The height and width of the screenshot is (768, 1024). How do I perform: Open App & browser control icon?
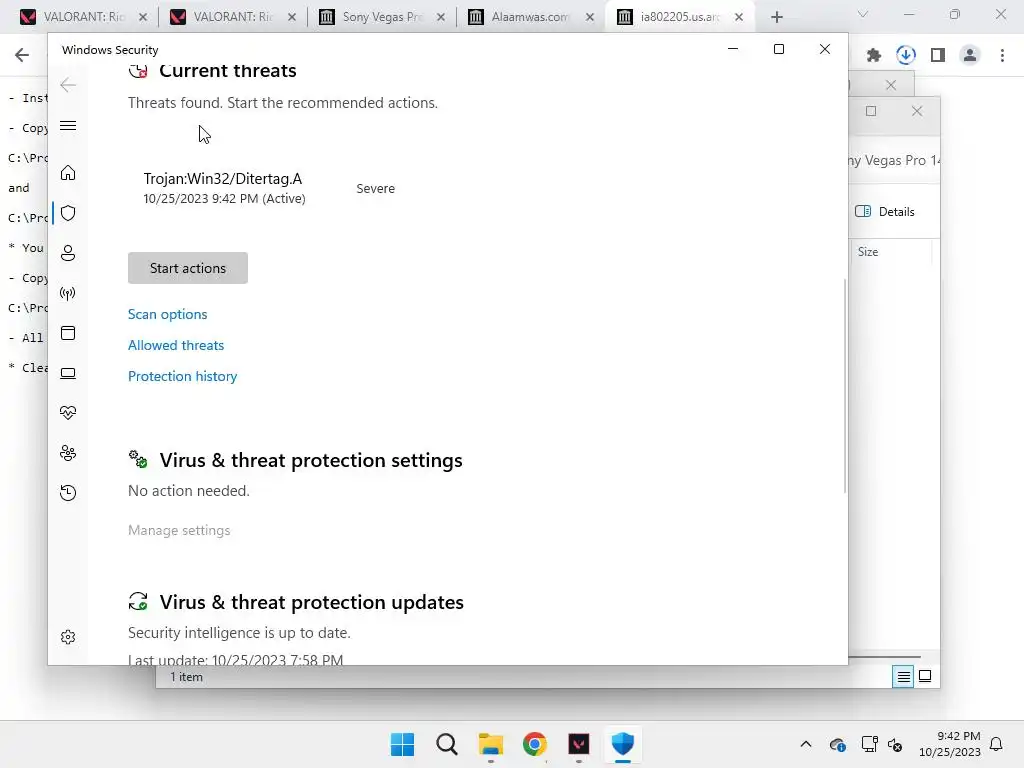point(68,333)
